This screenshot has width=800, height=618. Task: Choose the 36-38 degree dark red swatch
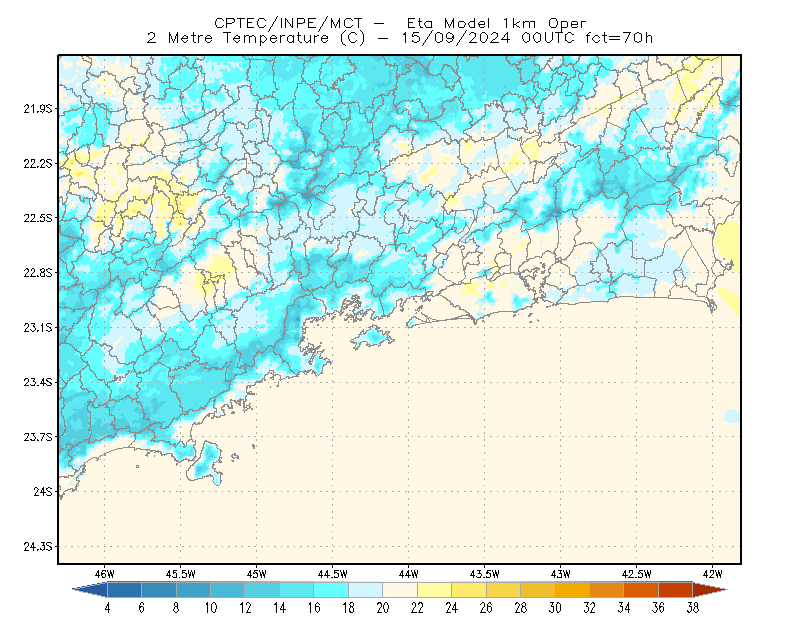coord(676,590)
